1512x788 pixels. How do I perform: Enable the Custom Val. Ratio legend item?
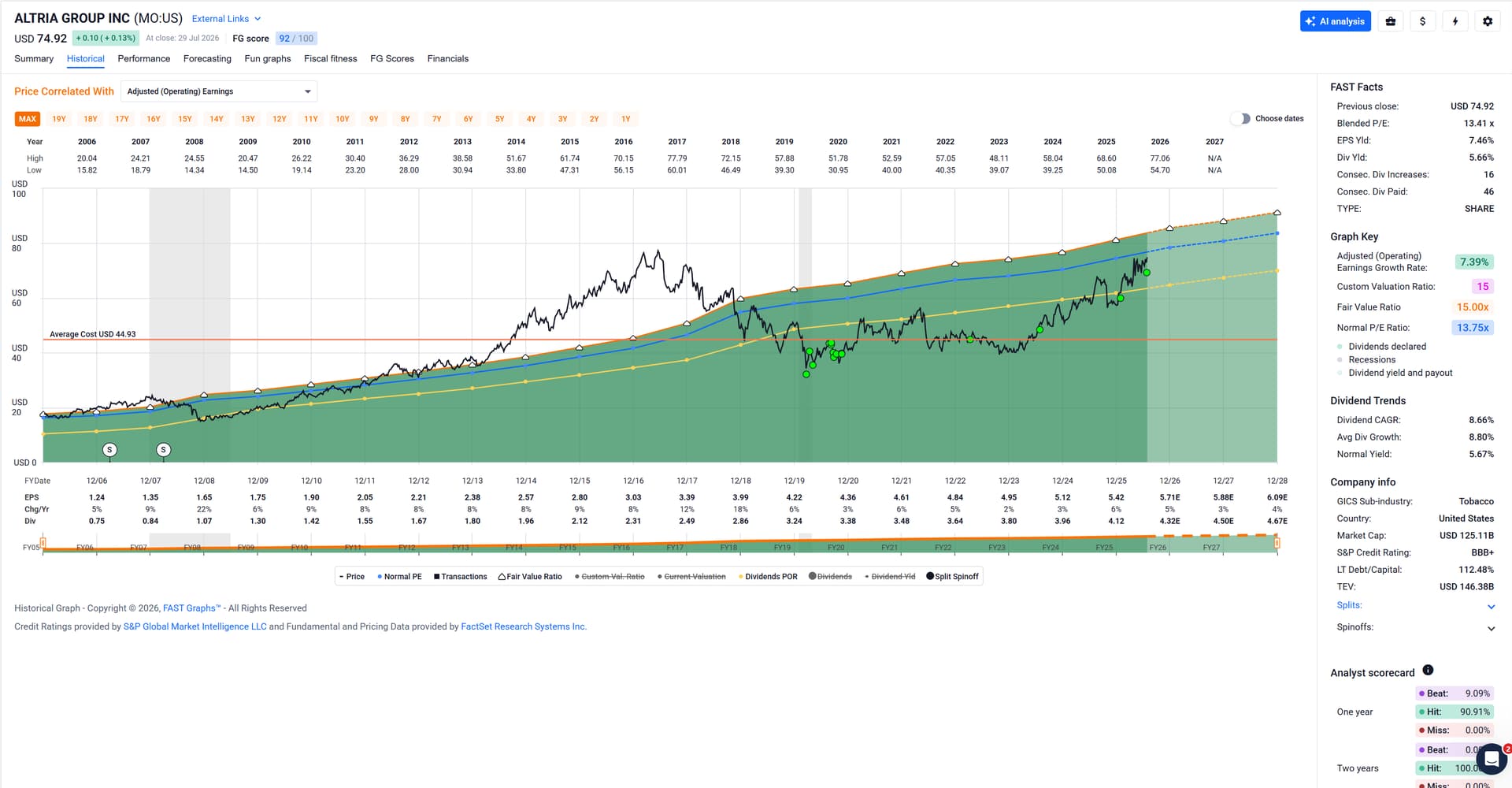(610, 577)
